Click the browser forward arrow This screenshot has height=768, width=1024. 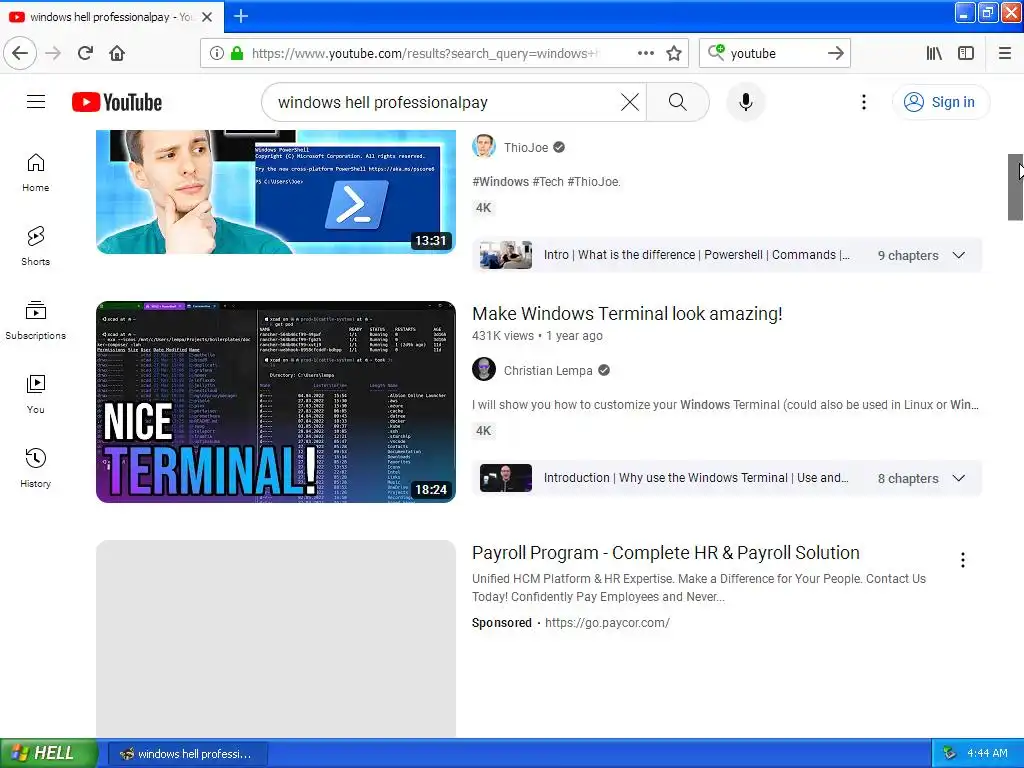coord(54,54)
